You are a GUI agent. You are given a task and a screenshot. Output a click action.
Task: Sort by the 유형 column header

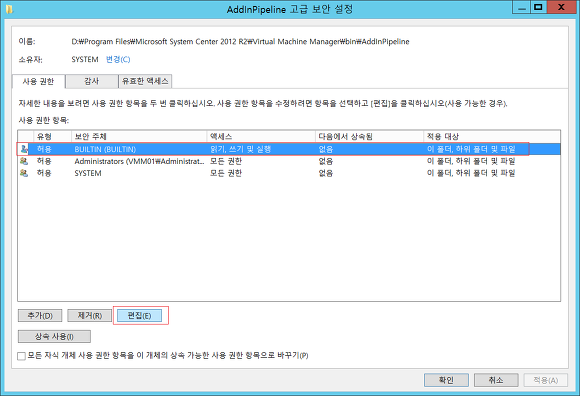pos(53,136)
